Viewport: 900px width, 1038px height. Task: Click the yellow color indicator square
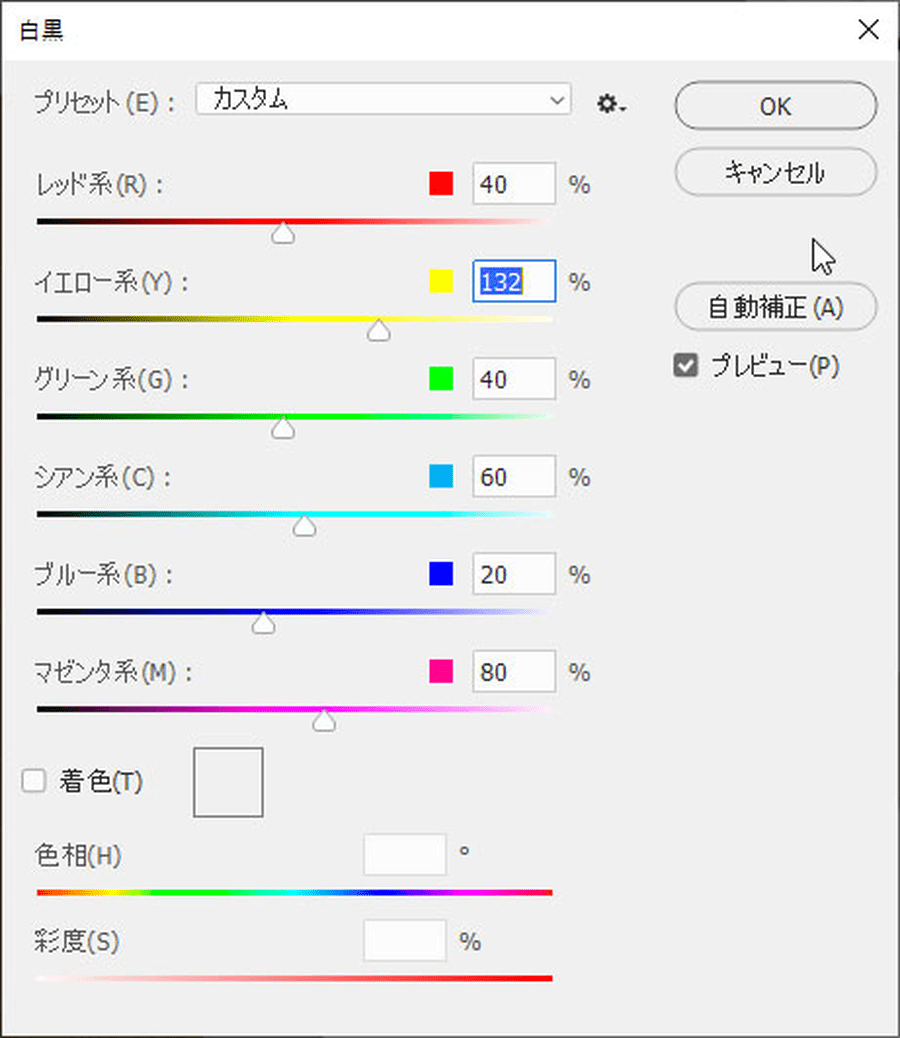(x=441, y=282)
